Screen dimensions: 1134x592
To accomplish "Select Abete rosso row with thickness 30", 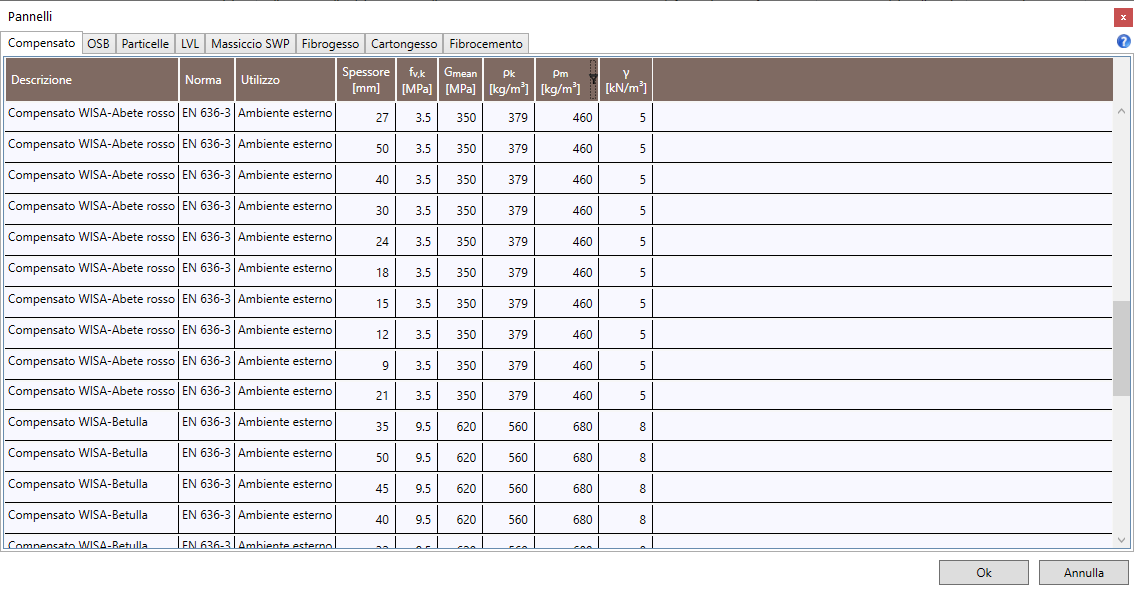I will tap(558, 210).
